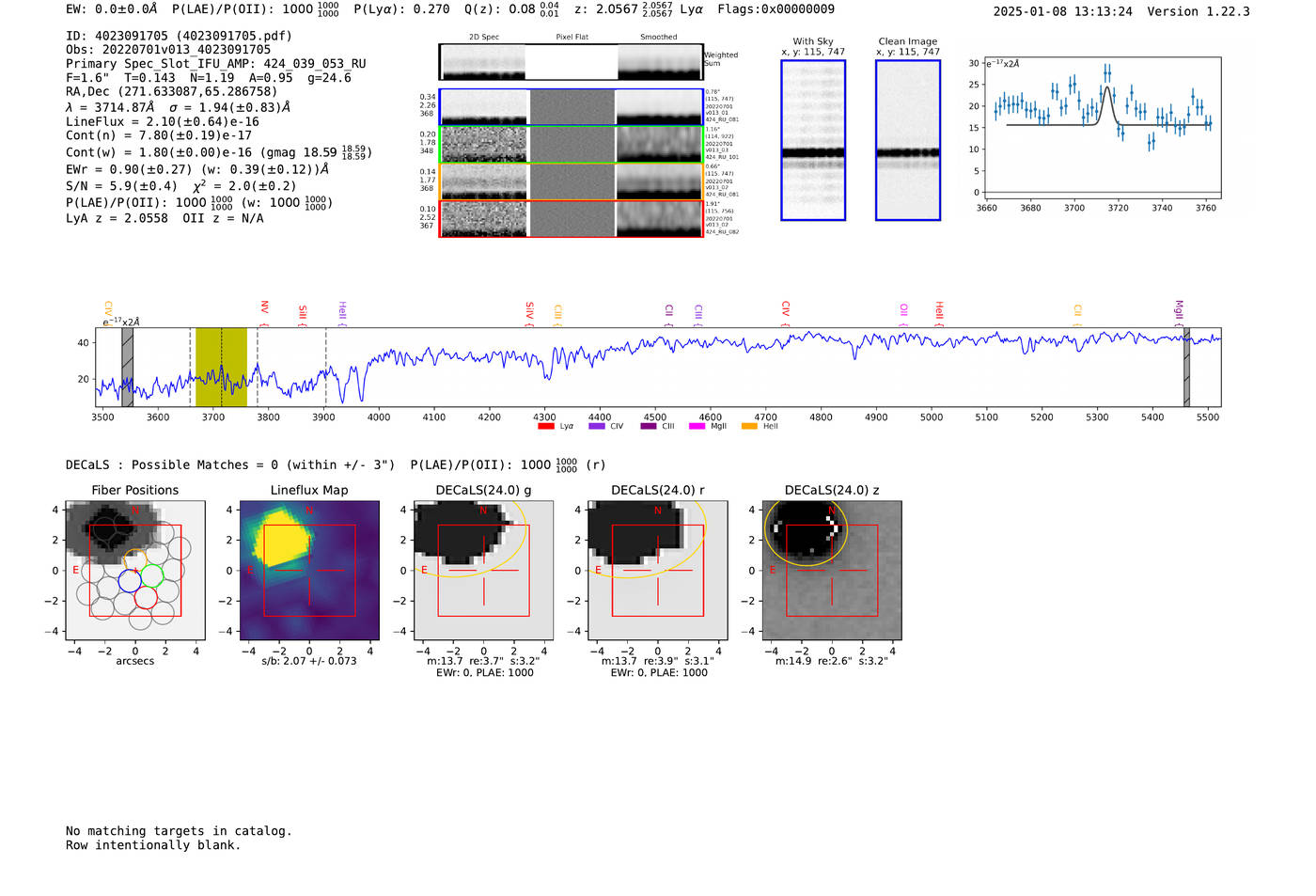Click the EW: 0.0±0.0Å header text
The image size is (1316, 896).
(112, 9)
